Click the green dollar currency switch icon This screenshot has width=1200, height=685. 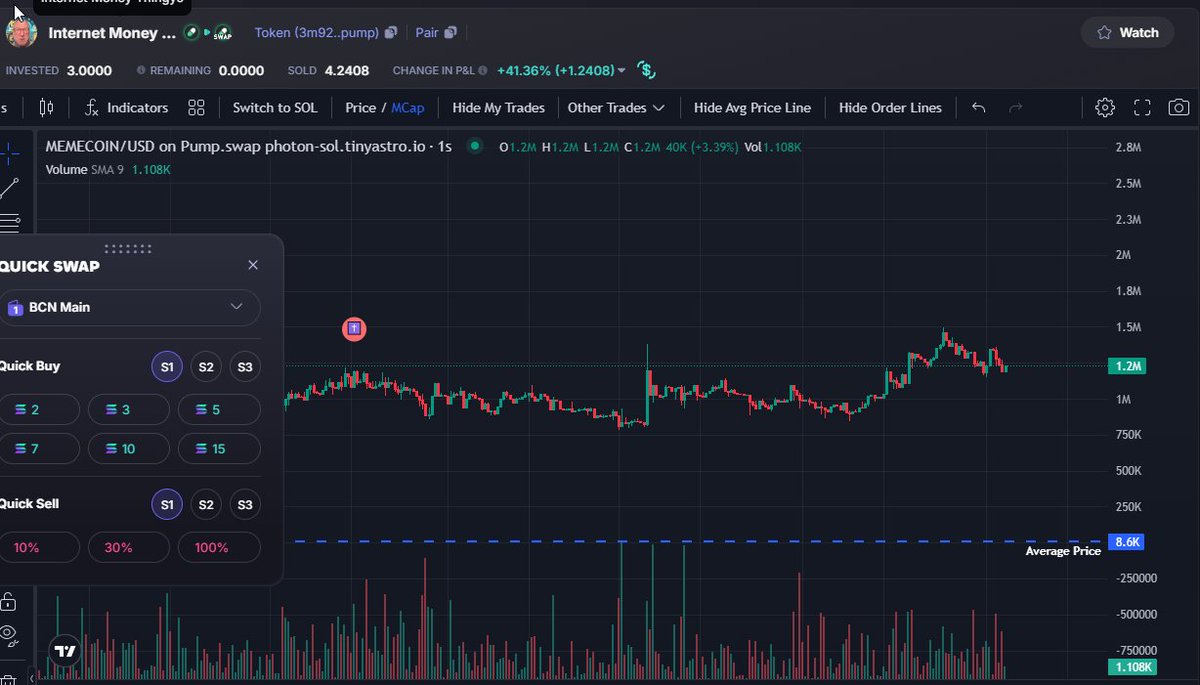pyautogui.click(x=647, y=71)
